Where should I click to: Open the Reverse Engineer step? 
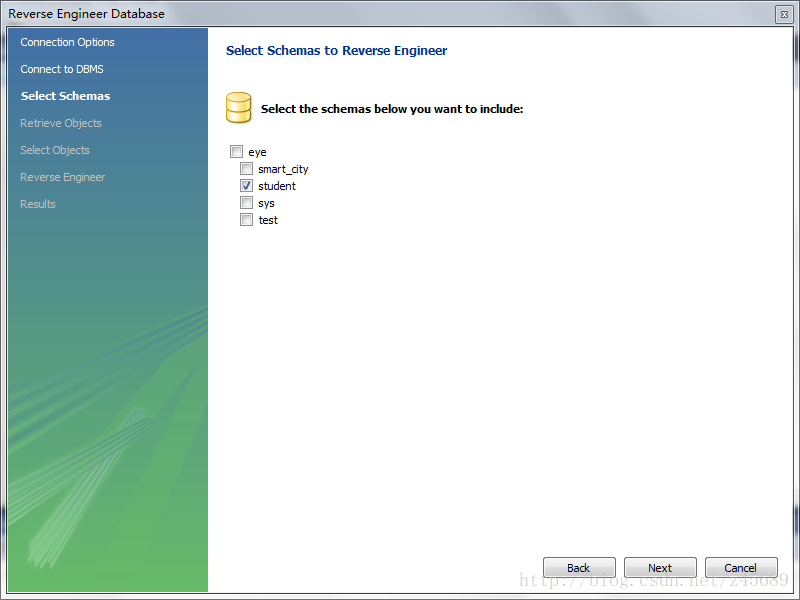[x=63, y=177]
